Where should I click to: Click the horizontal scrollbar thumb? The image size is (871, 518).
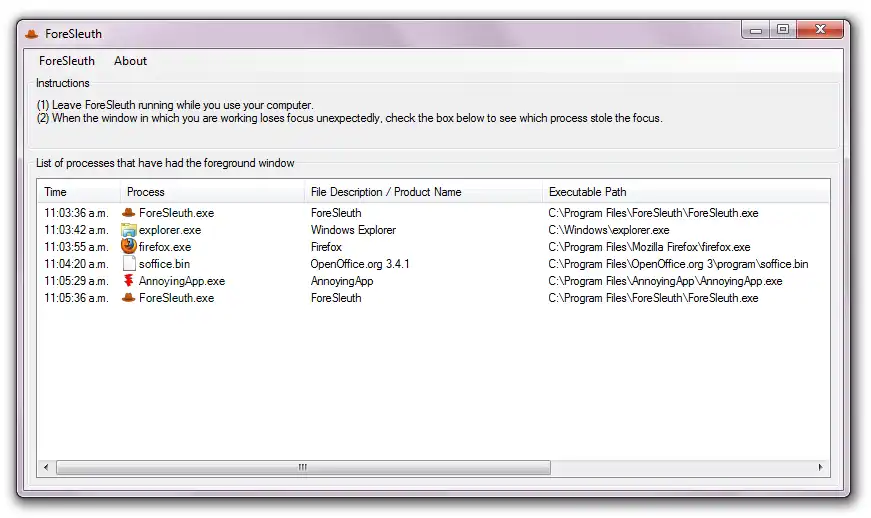pyautogui.click(x=303, y=467)
